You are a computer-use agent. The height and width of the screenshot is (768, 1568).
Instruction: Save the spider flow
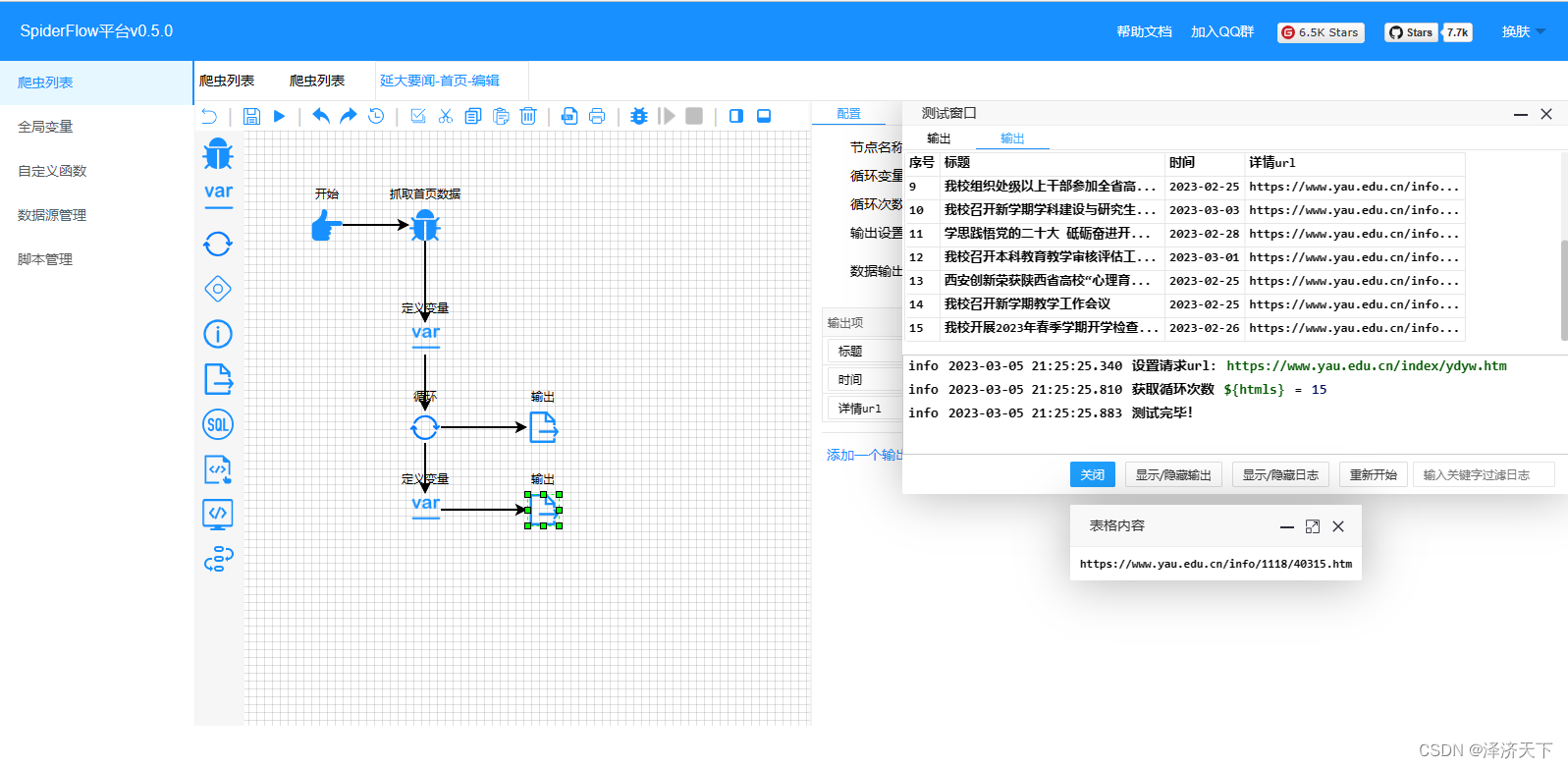(251, 116)
